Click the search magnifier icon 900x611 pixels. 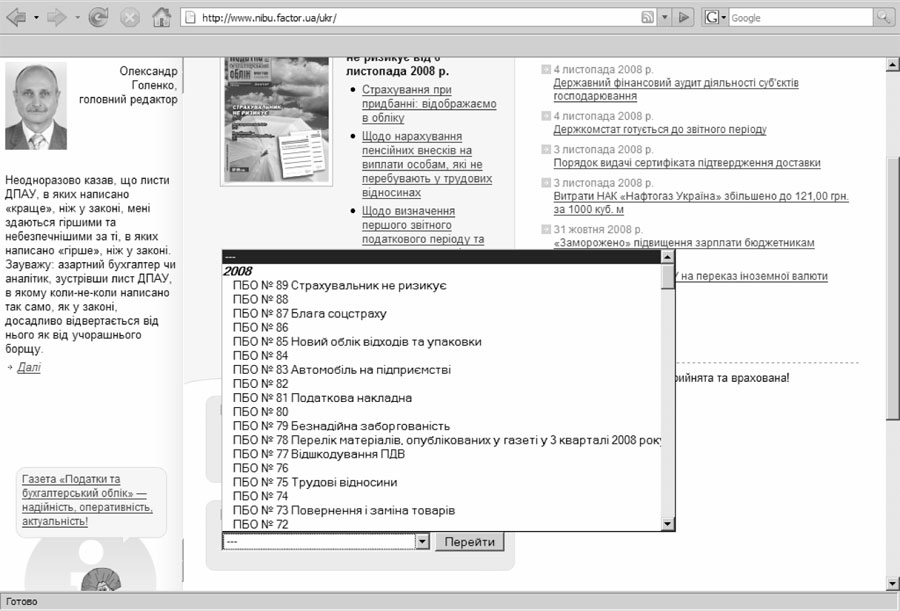pyautogui.click(x=884, y=18)
